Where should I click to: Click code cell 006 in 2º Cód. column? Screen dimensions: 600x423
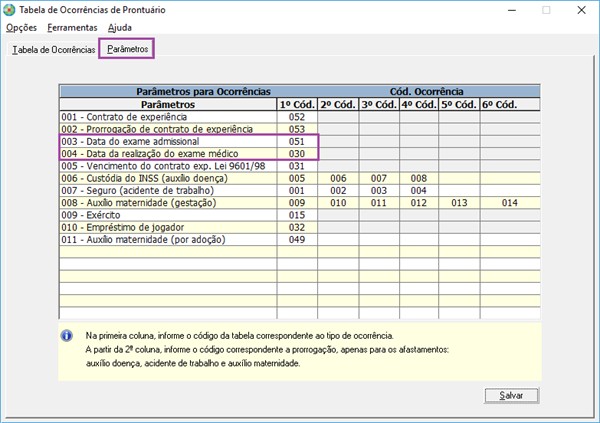(338, 178)
